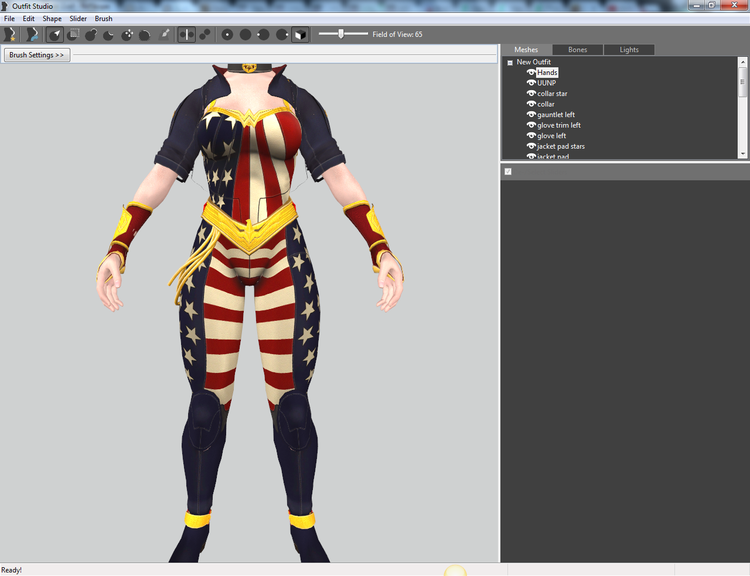750x576 pixels.
Task: Select the New Outfit root entry
Action: (533, 62)
